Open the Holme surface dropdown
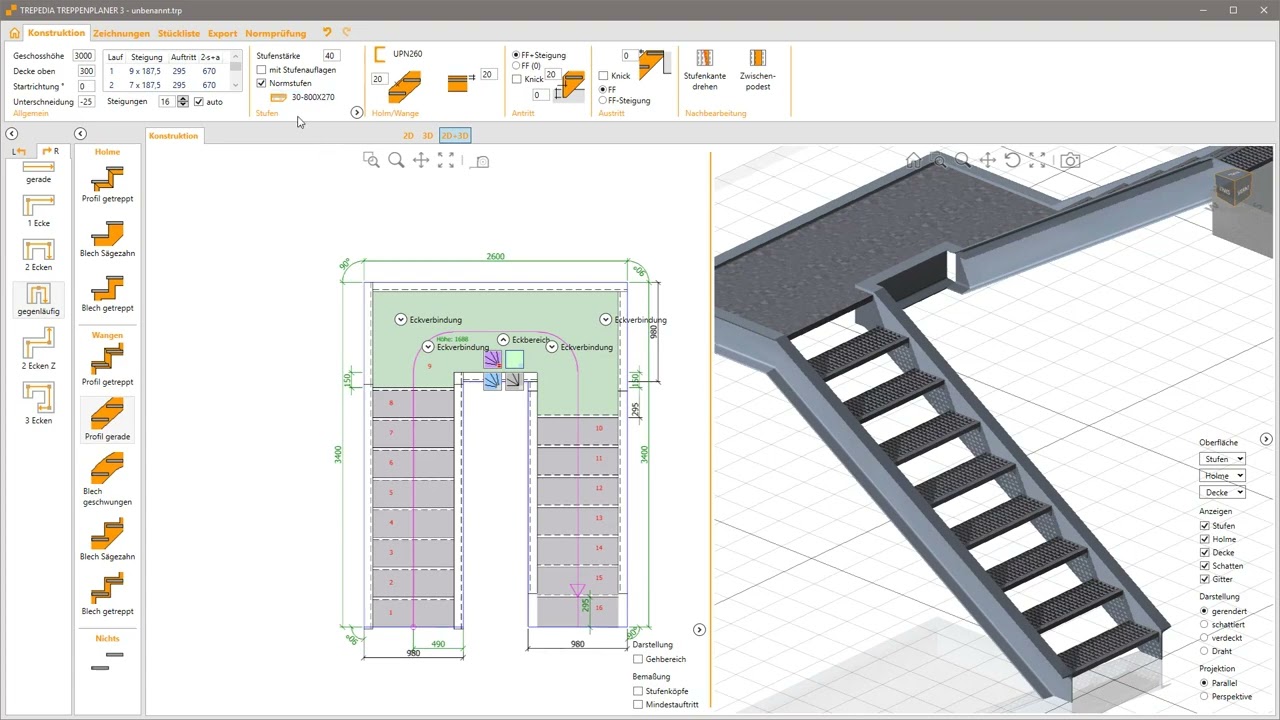 pos(1222,476)
